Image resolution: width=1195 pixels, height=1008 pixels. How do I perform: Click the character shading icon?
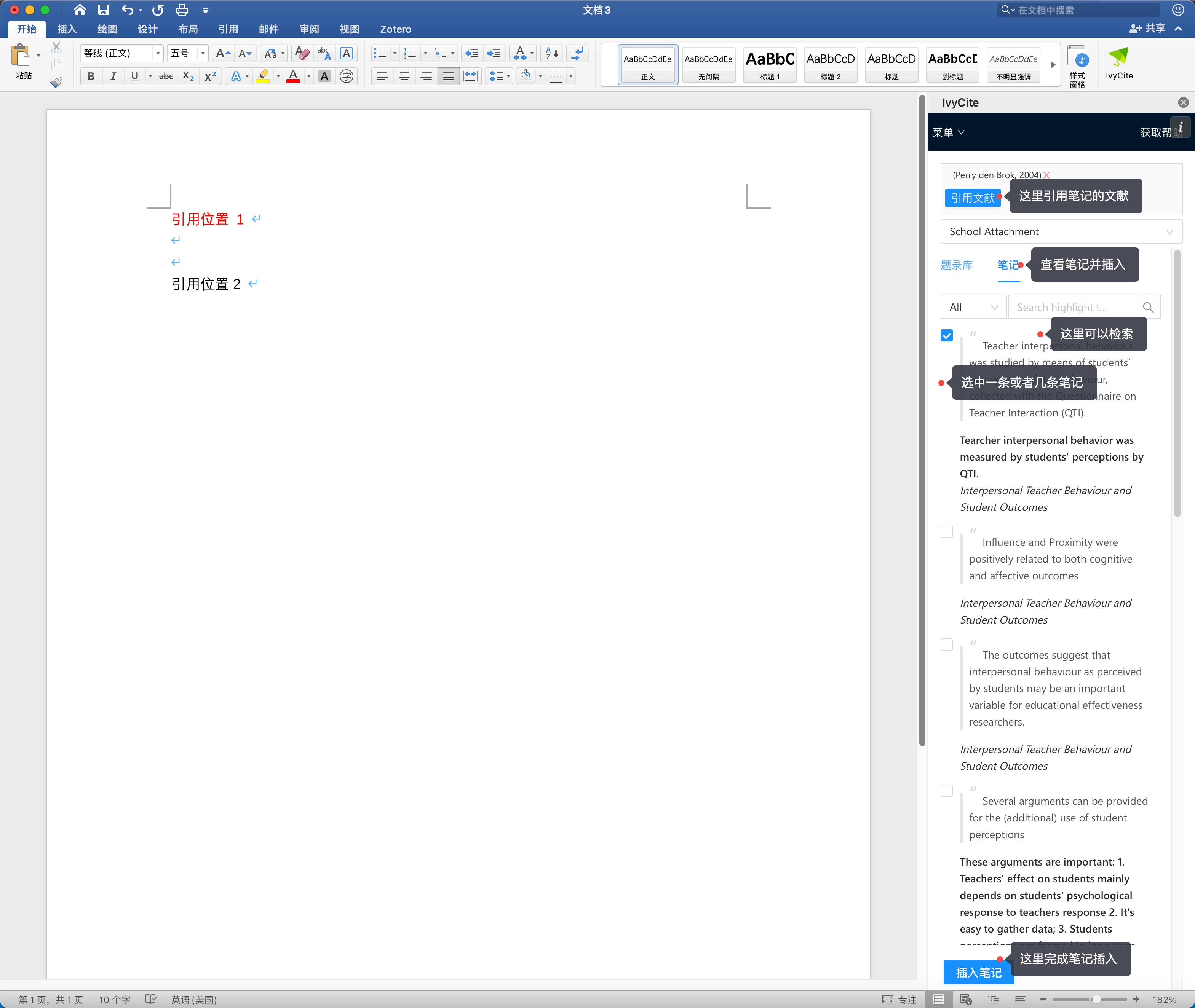coord(324,76)
